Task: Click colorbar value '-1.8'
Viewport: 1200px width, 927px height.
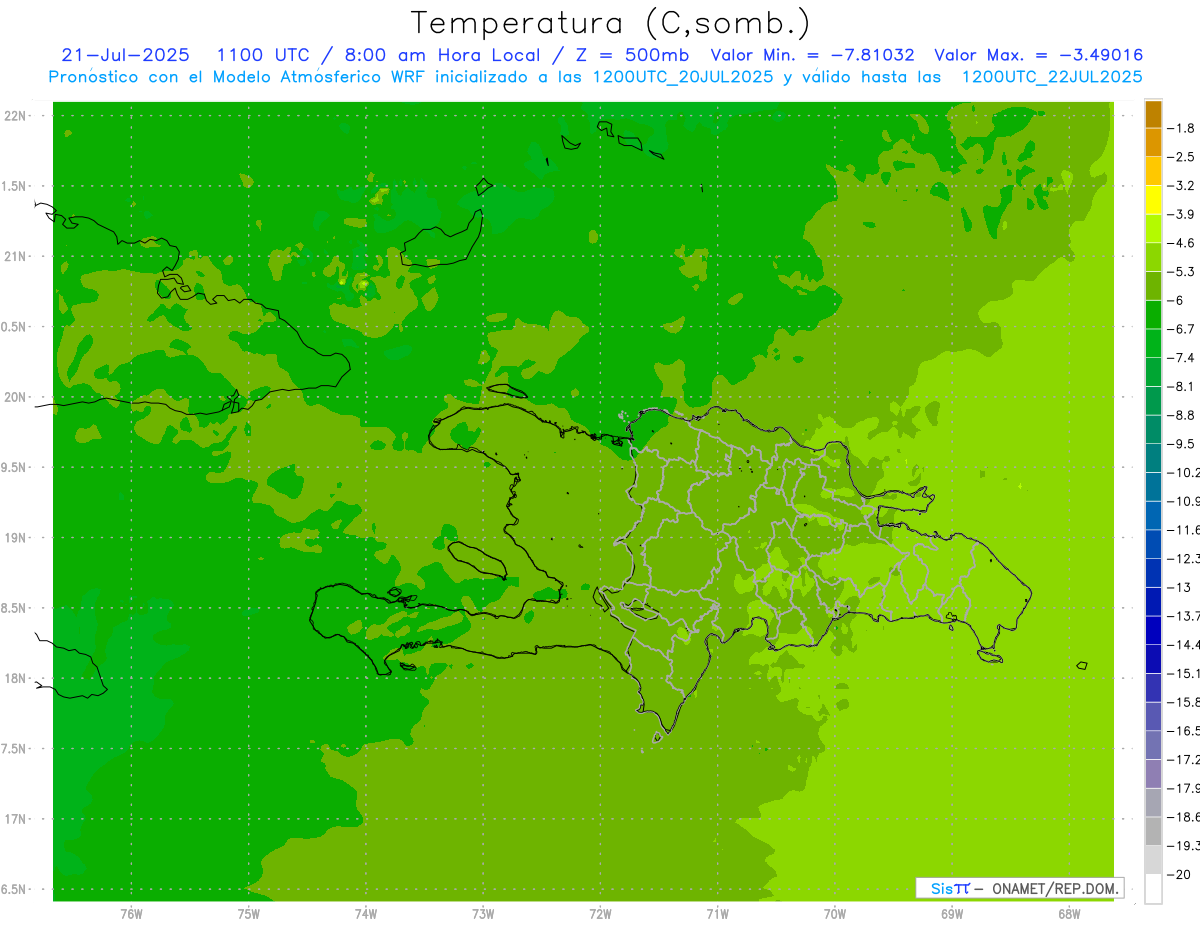Action: click(x=1182, y=128)
